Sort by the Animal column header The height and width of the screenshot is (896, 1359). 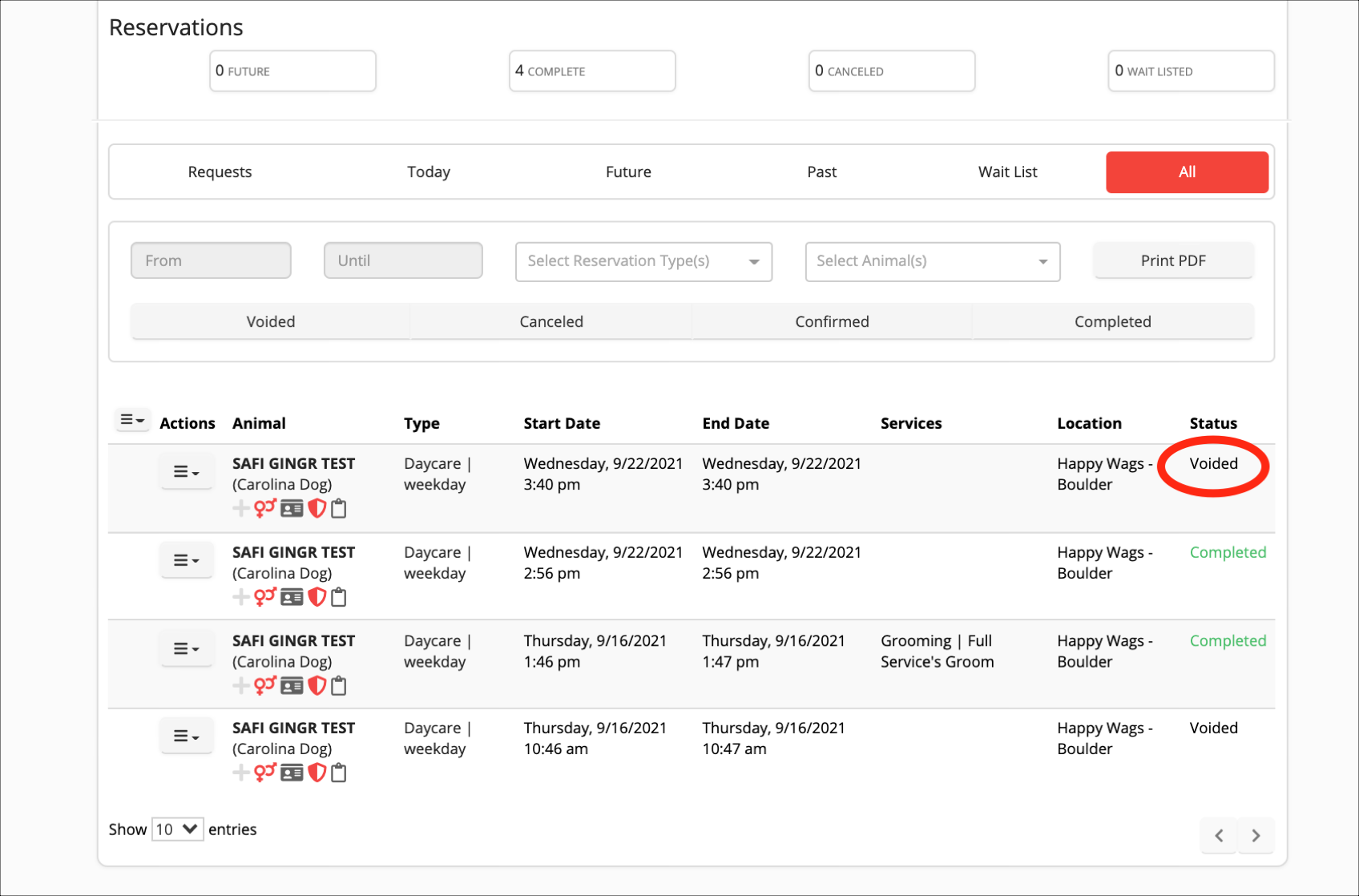coord(259,423)
